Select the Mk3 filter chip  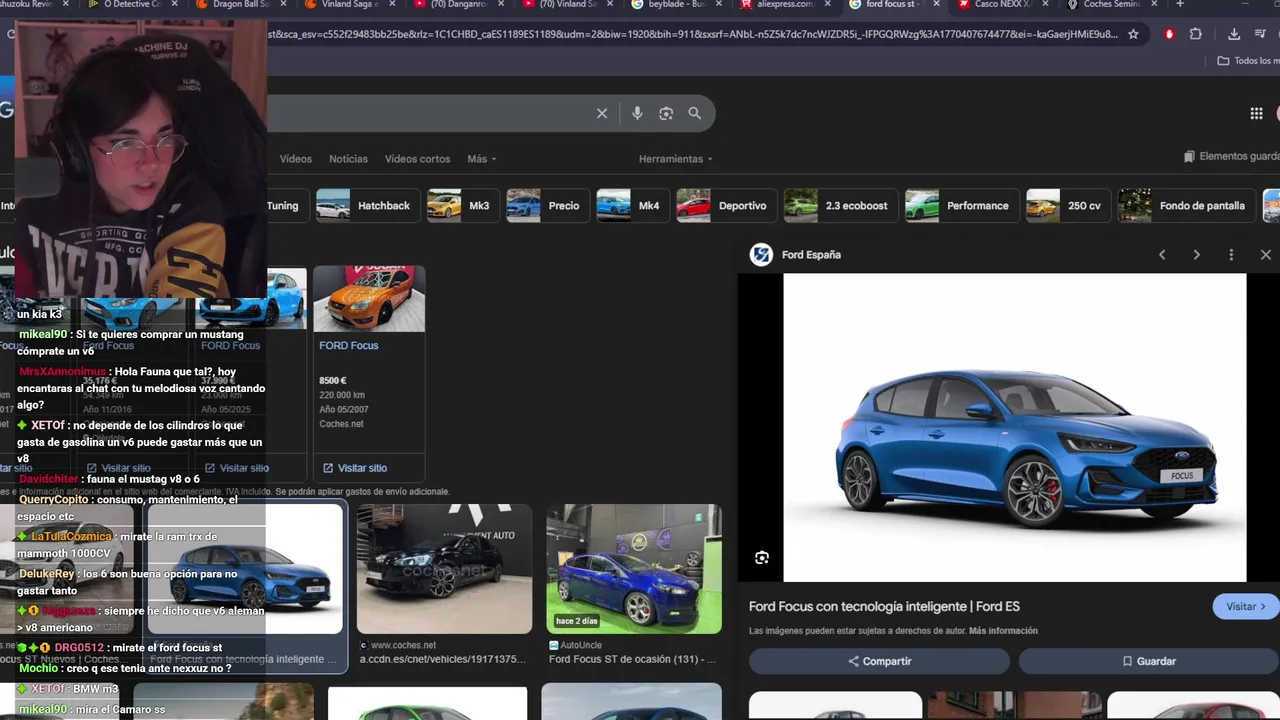(x=463, y=206)
